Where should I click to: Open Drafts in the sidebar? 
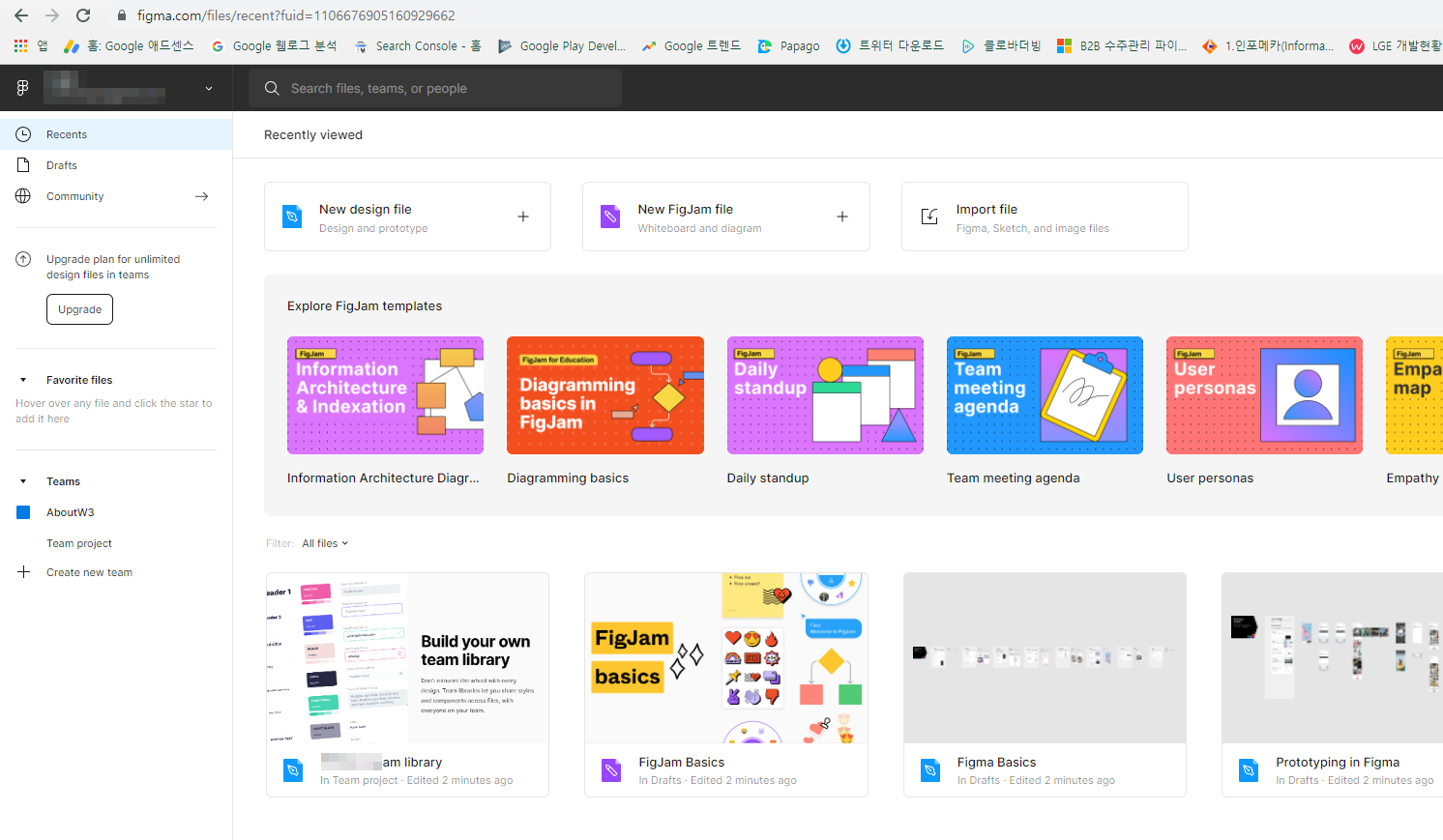[116, 165]
